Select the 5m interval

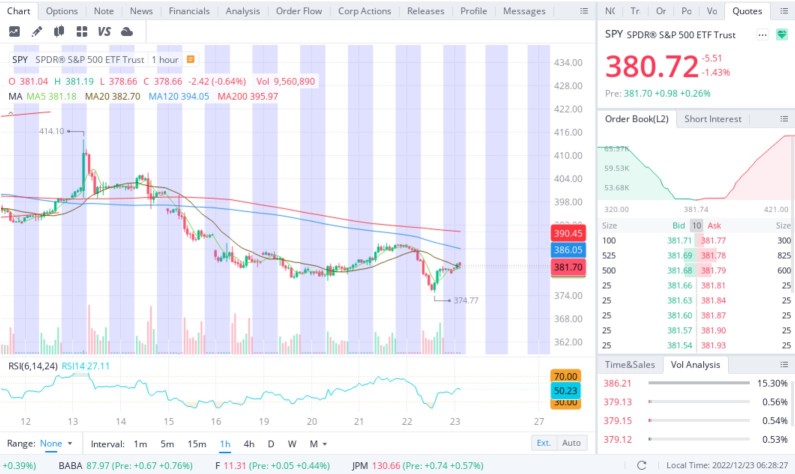167,444
